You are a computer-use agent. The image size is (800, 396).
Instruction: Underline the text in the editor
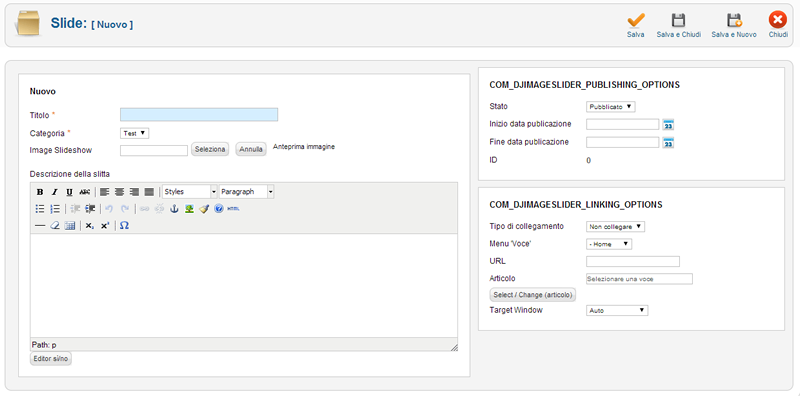click(x=69, y=192)
